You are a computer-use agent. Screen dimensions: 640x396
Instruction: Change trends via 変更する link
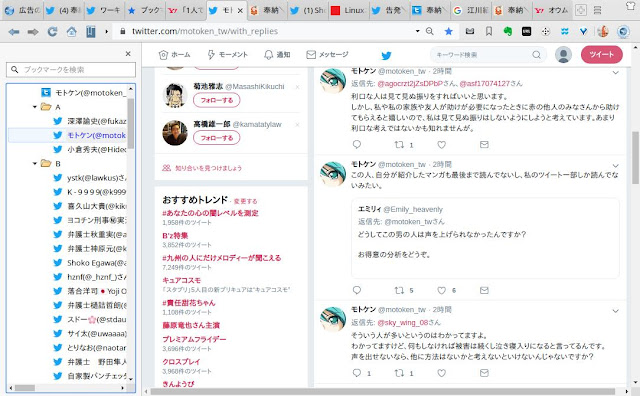pyautogui.click(x=245, y=201)
